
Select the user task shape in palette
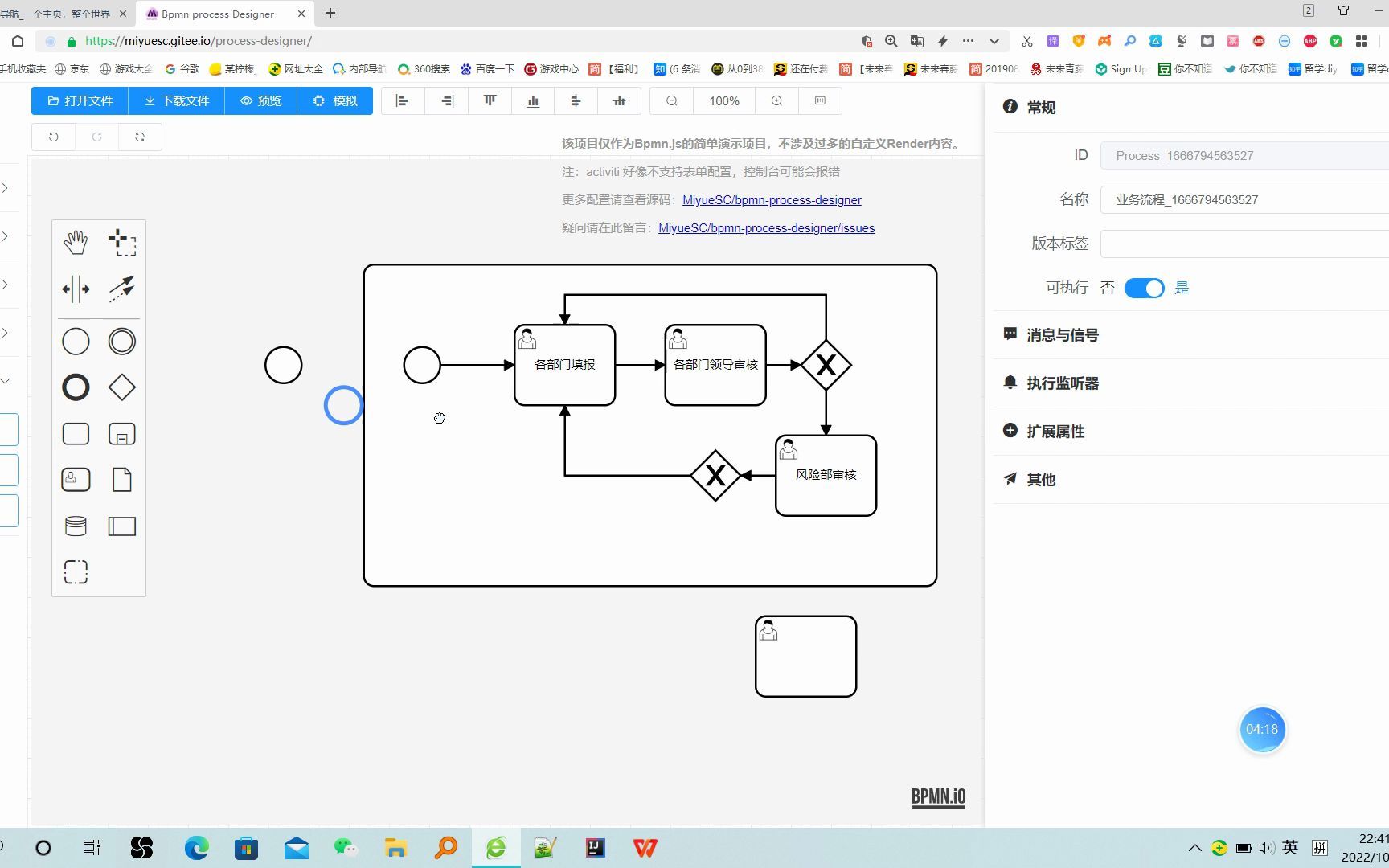(75, 479)
